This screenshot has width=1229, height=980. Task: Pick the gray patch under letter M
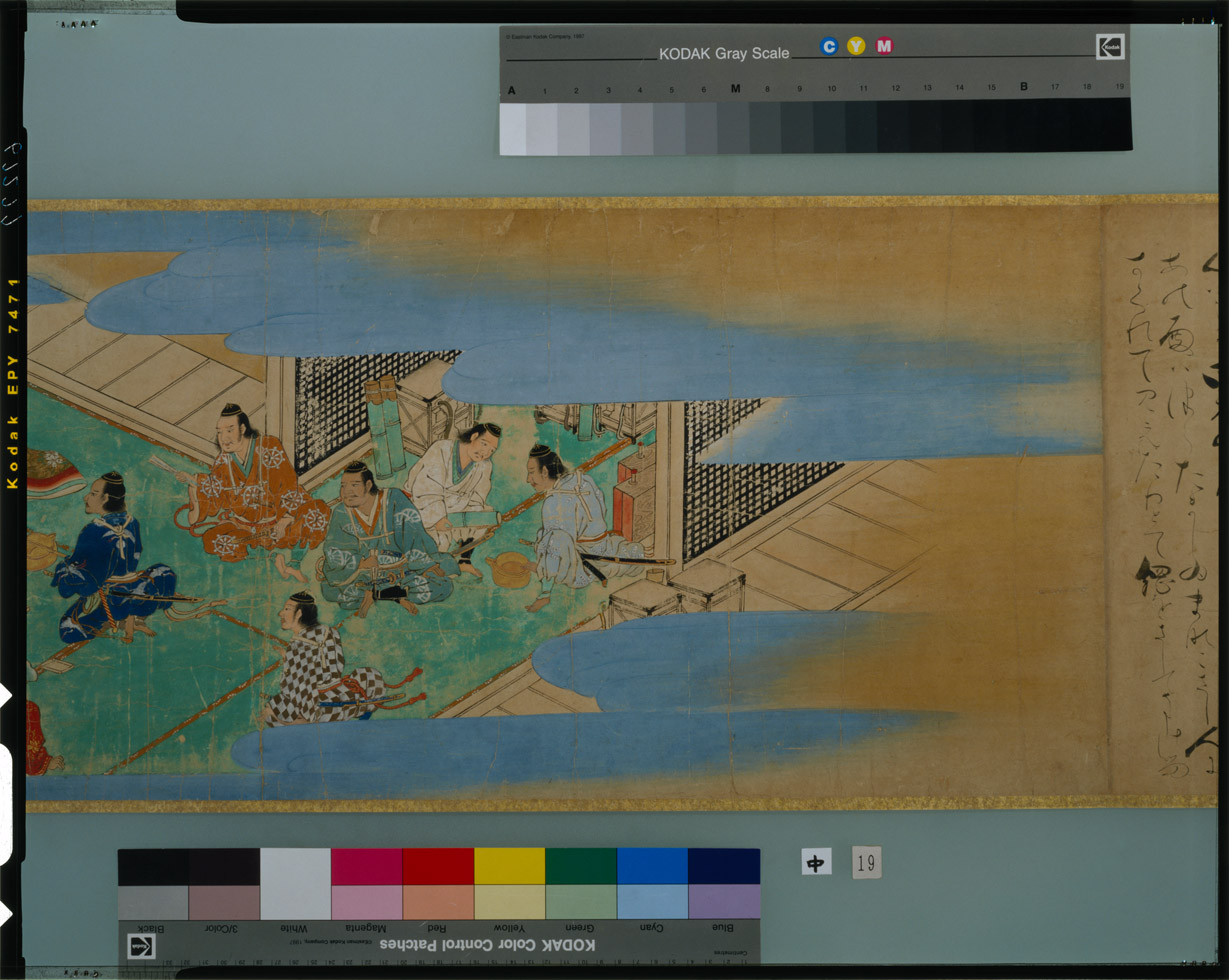[x=735, y=128]
